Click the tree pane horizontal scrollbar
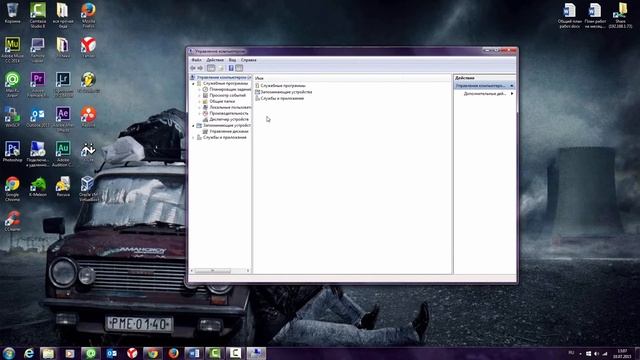 click(212, 271)
